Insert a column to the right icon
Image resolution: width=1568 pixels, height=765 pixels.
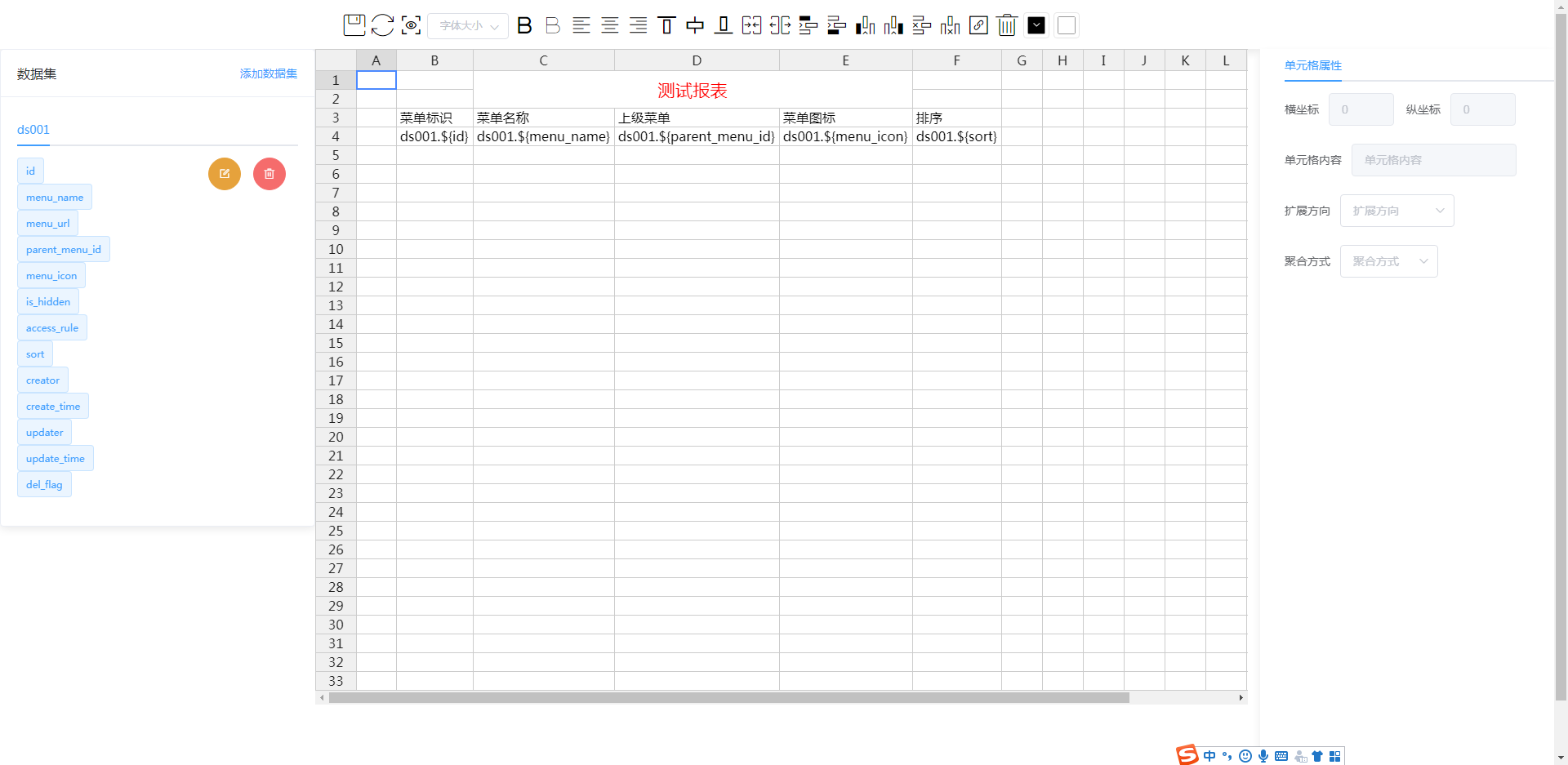(x=893, y=25)
